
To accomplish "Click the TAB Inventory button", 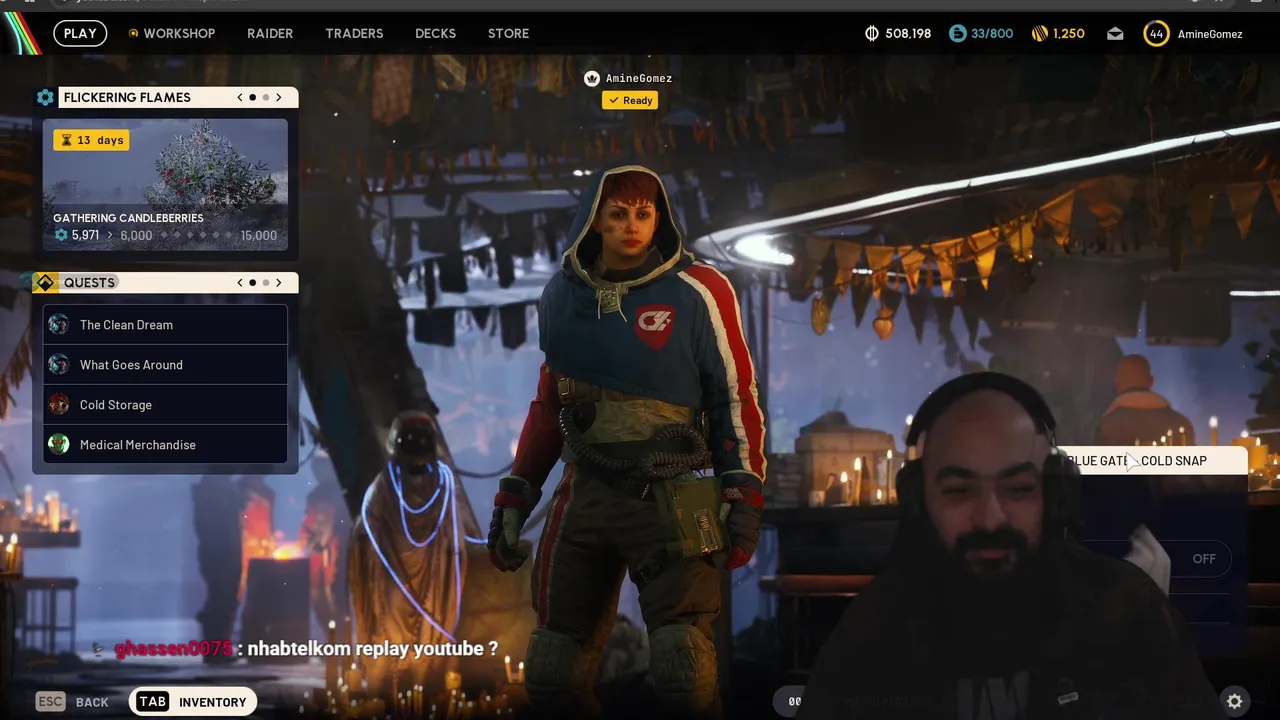I will coord(192,702).
